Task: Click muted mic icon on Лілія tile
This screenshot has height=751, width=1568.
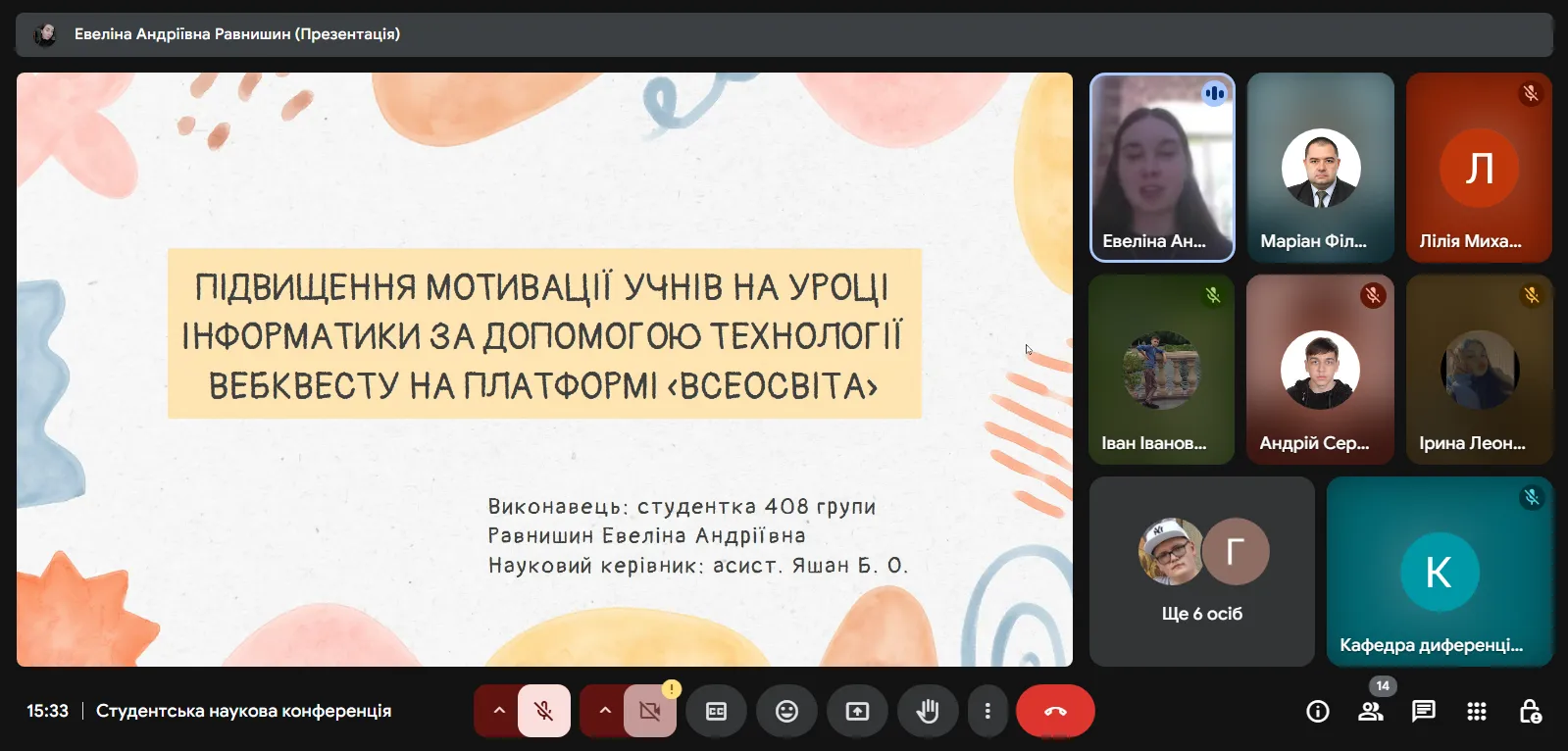Action: [1531, 93]
